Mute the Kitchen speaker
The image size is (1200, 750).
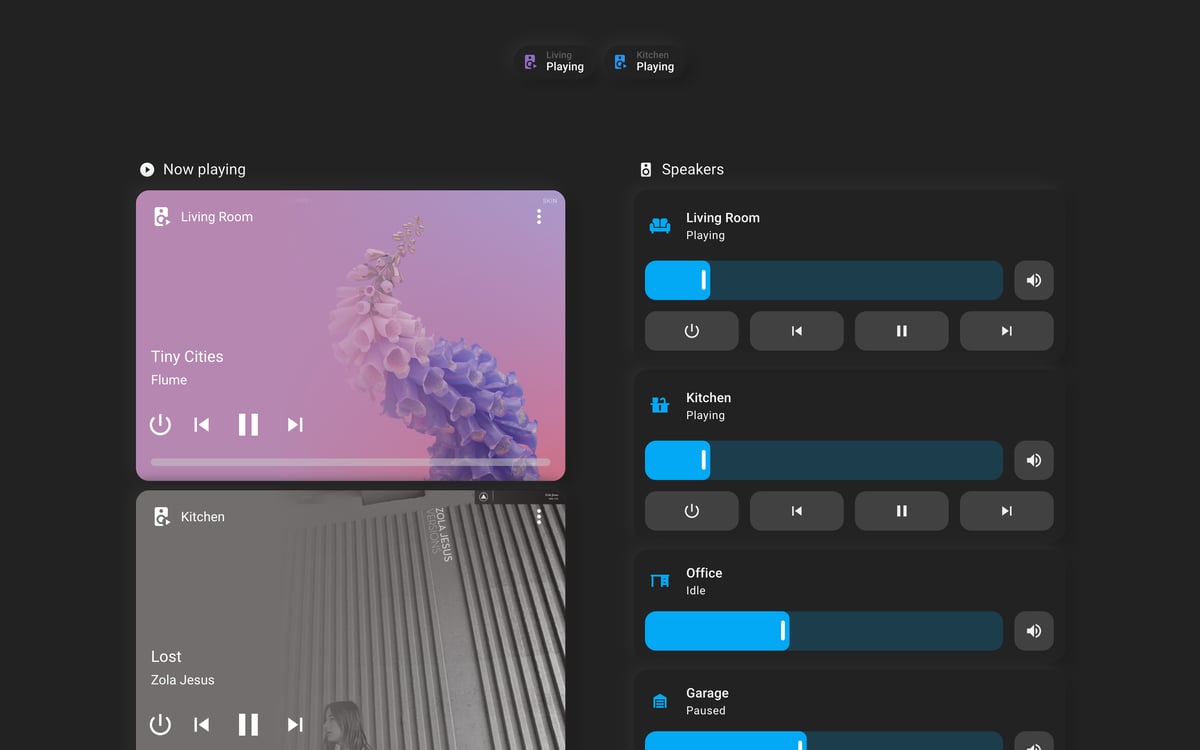(x=1034, y=461)
